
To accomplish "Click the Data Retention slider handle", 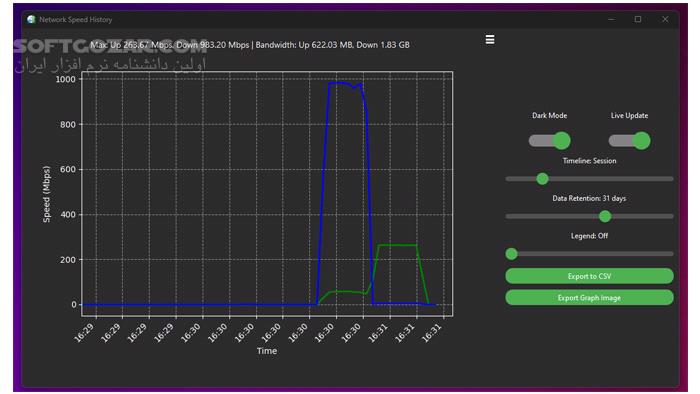I will pos(605,216).
